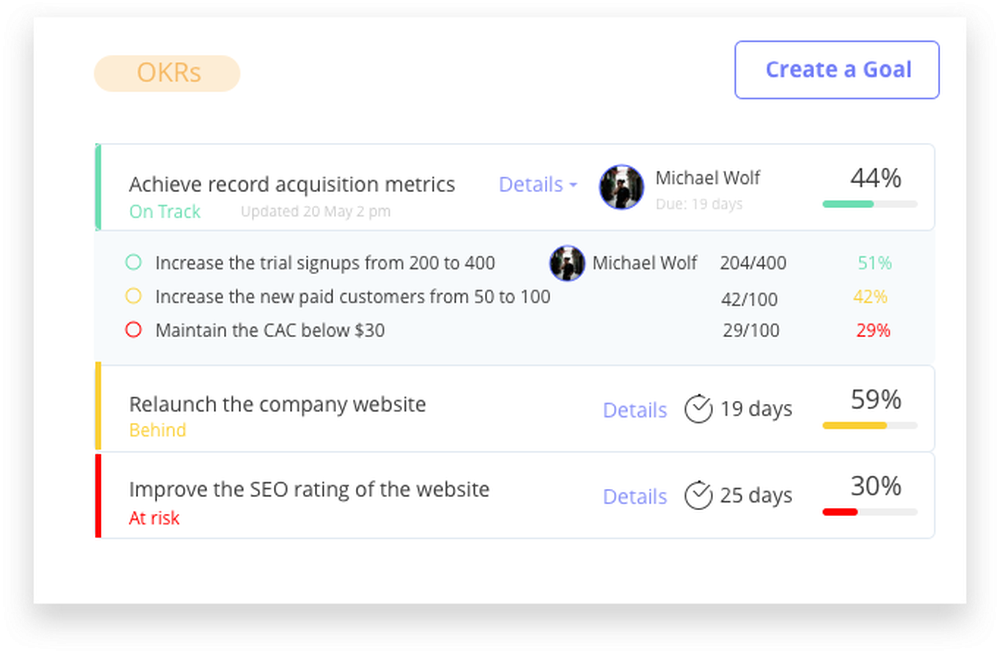
Task: Select the red circle for CAC result
Action: 133,330
